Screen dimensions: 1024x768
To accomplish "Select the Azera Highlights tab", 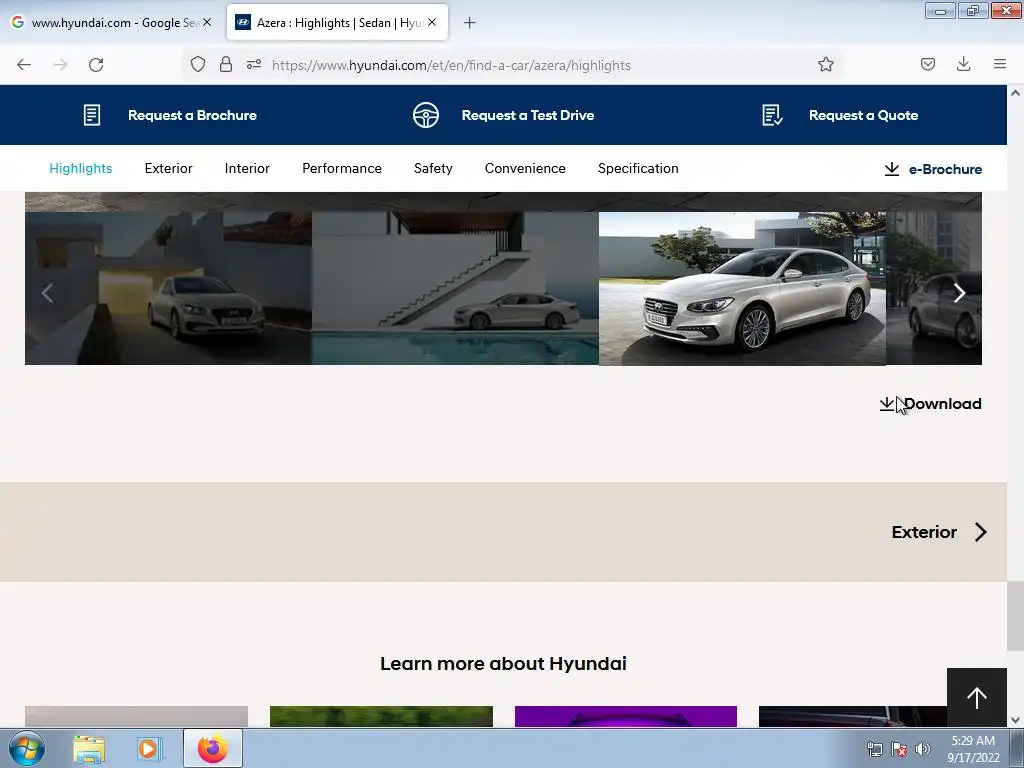I will pos(337,23).
